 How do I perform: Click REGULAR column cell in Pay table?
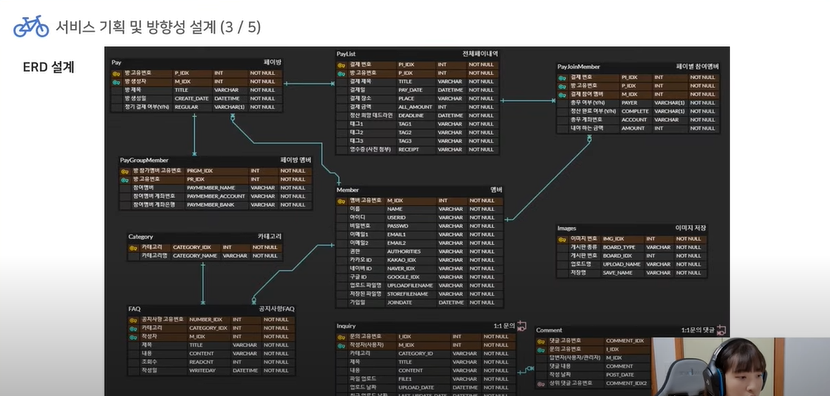click(192, 107)
